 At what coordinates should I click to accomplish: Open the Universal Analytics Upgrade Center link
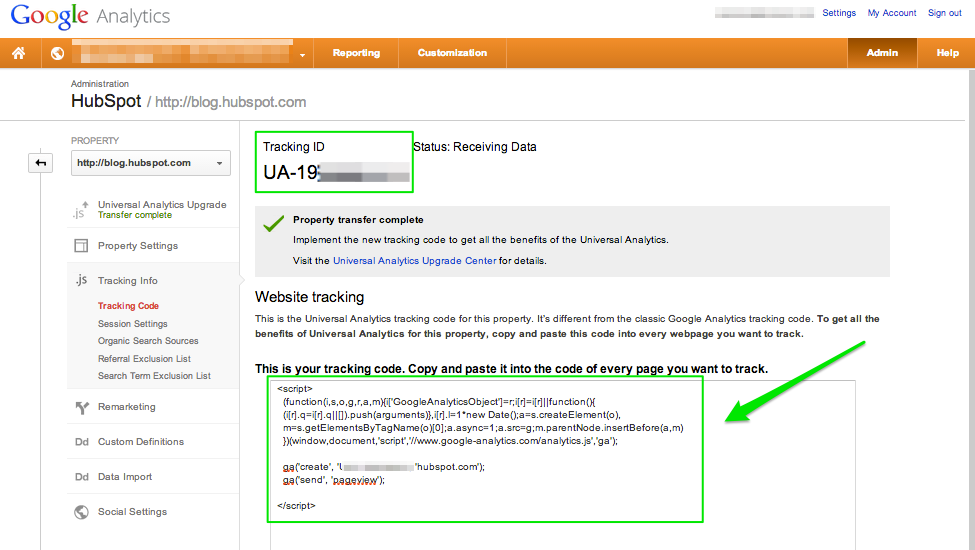tap(414, 261)
